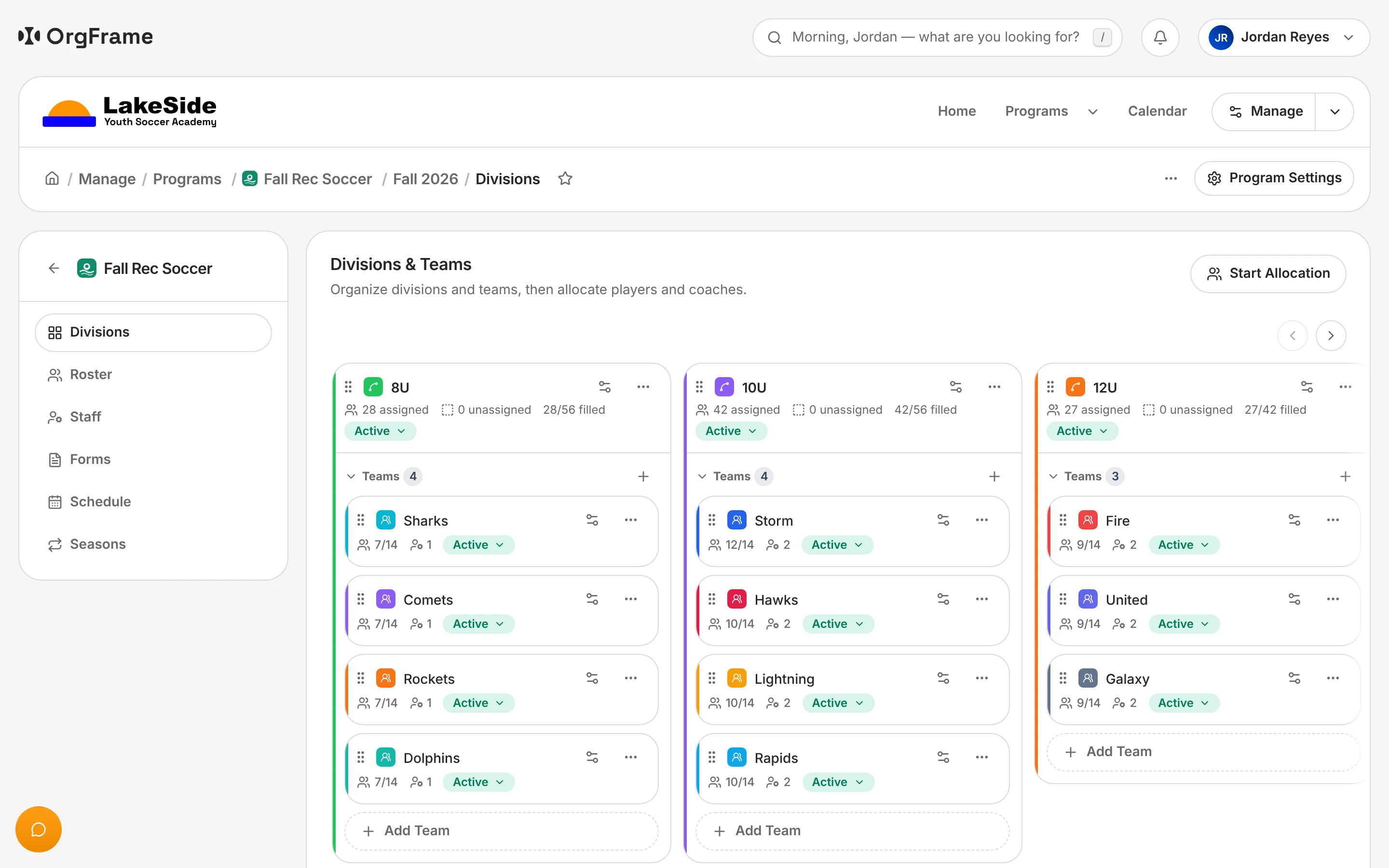This screenshot has width=1389, height=868.
Task: Open 10U division more options menu
Action: [x=994, y=387]
